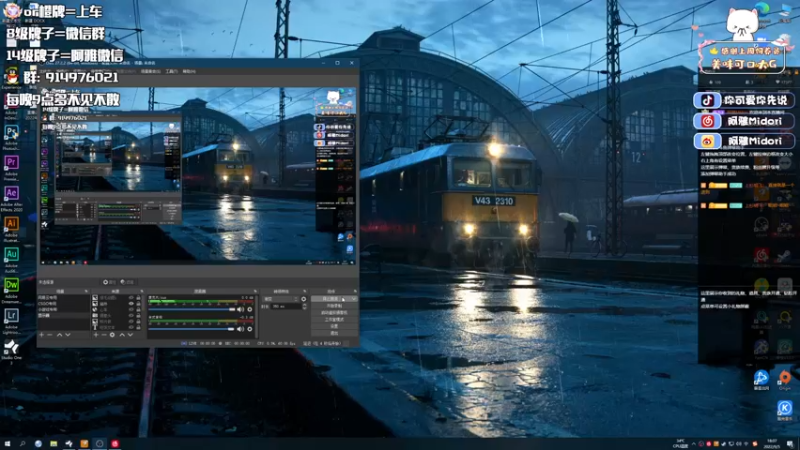Show hidden system tray icons chevron
The height and width of the screenshot is (450, 800).
click(x=693, y=444)
